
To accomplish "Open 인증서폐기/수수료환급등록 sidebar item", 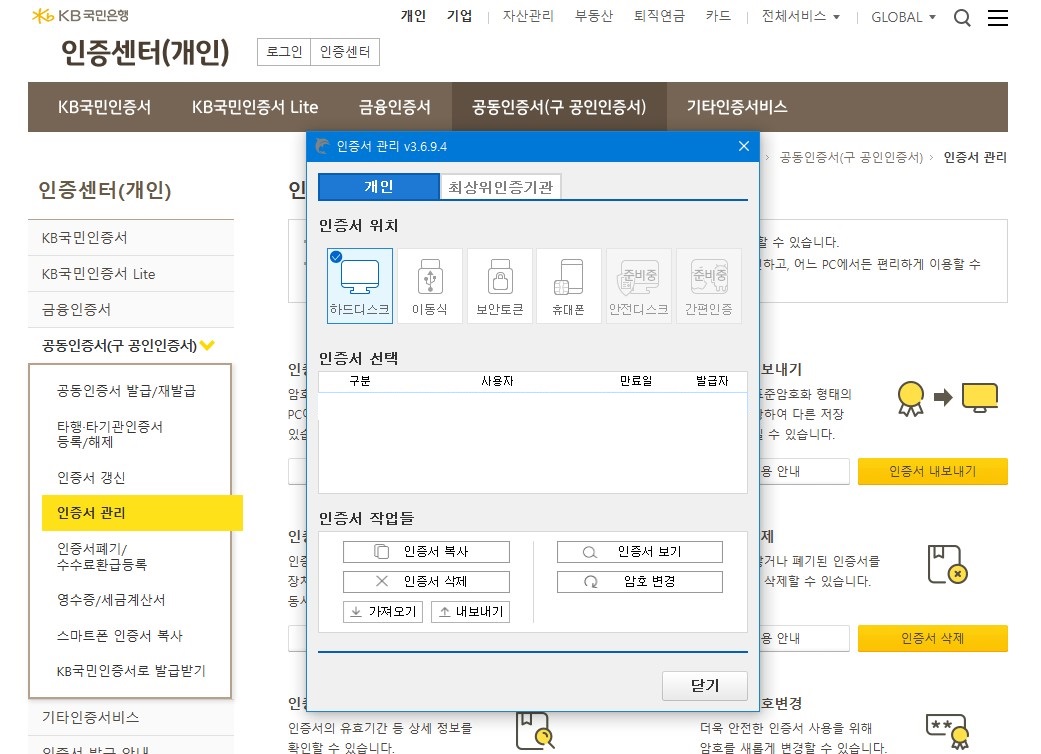I will pos(102,557).
